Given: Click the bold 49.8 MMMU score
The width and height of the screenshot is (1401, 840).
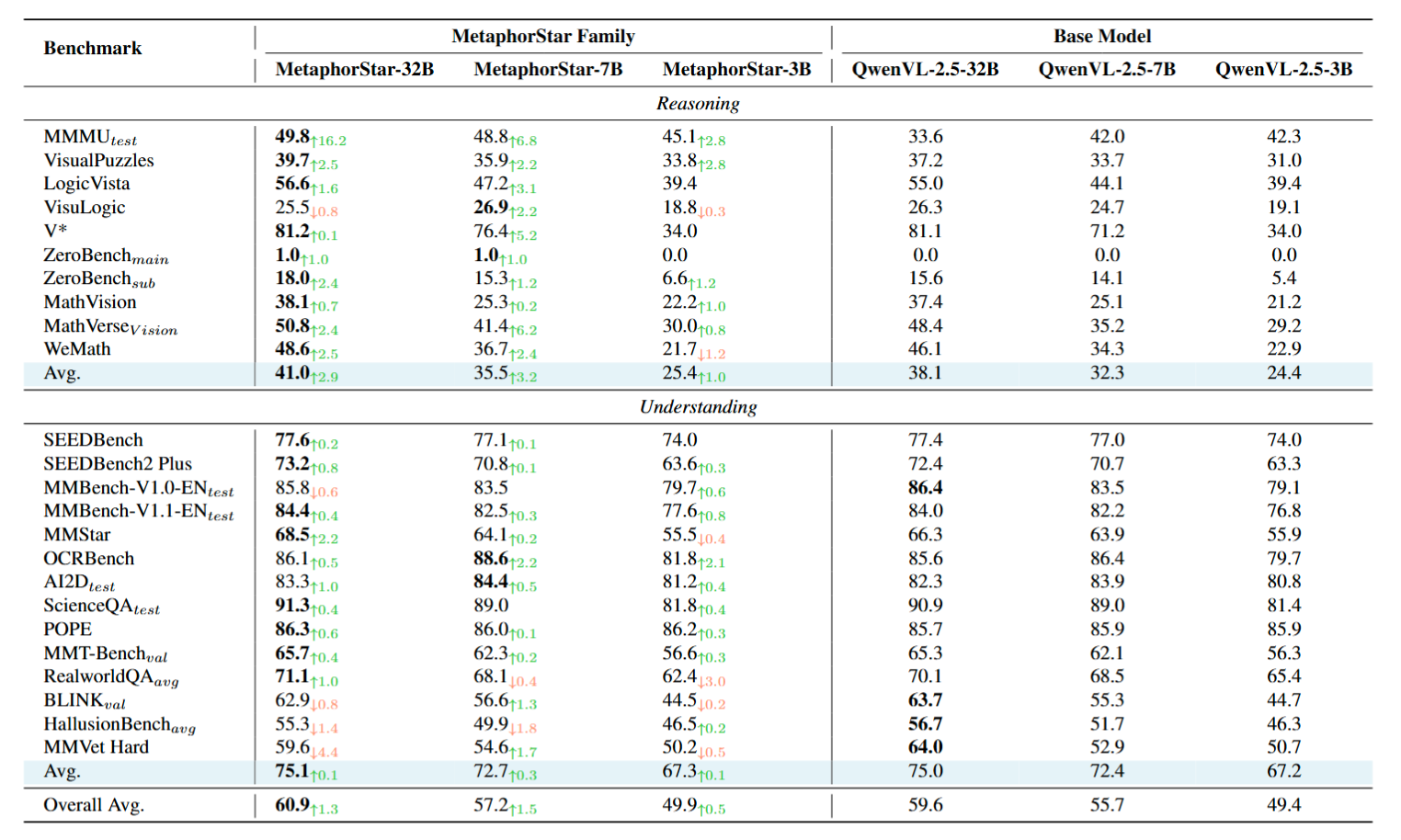Looking at the screenshot, I should click(x=292, y=137).
